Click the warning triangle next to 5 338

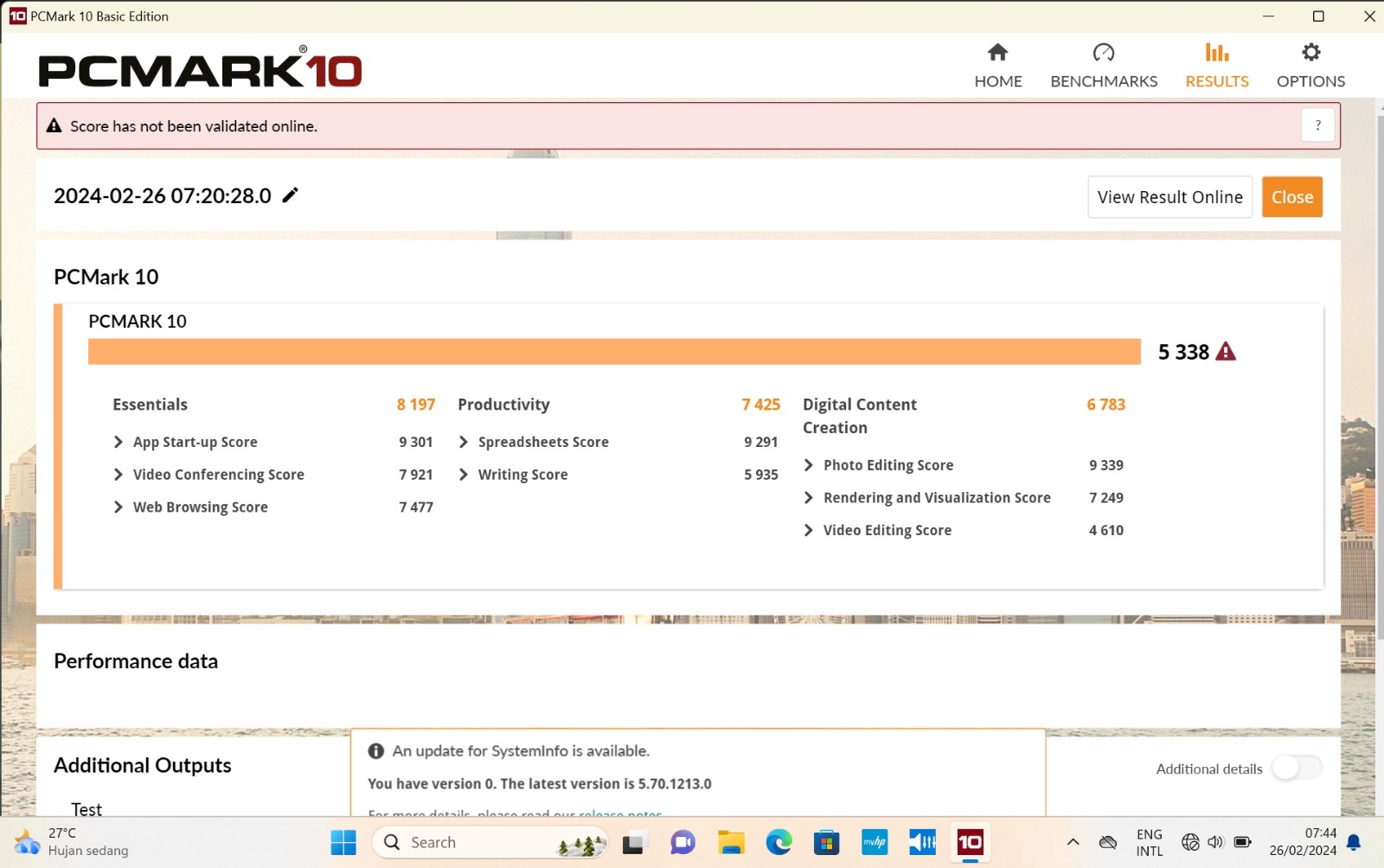pyautogui.click(x=1226, y=351)
